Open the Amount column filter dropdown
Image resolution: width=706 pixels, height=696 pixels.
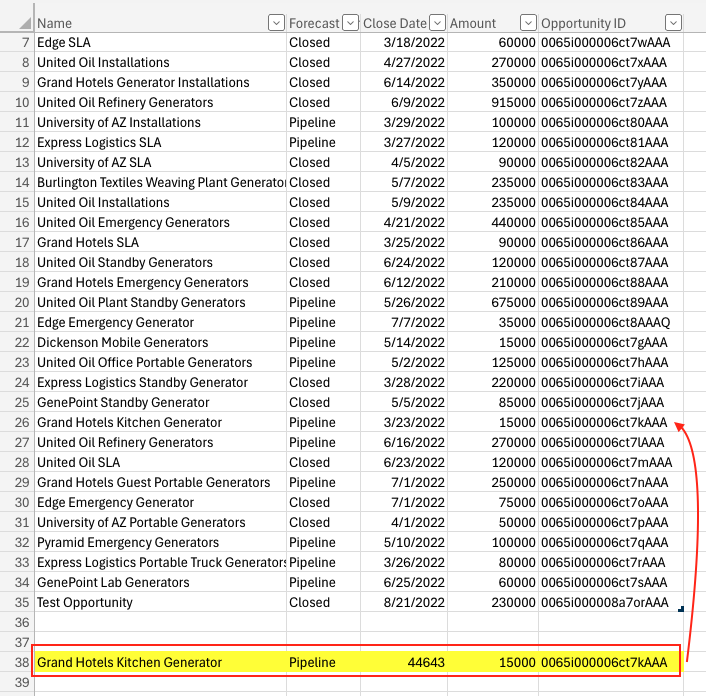(528, 22)
